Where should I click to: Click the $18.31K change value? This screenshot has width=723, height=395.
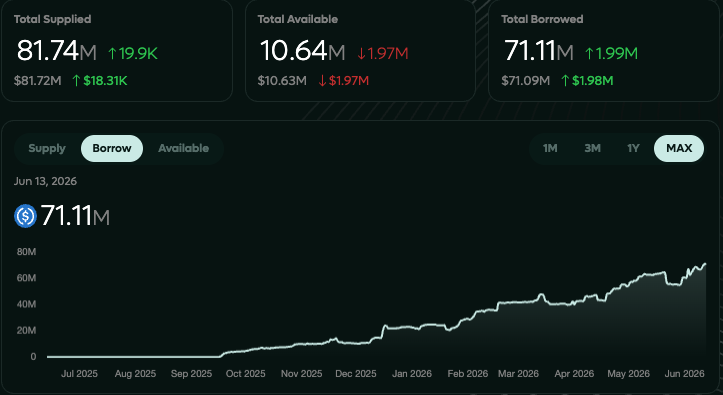pyautogui.click(x=105, y=81)
